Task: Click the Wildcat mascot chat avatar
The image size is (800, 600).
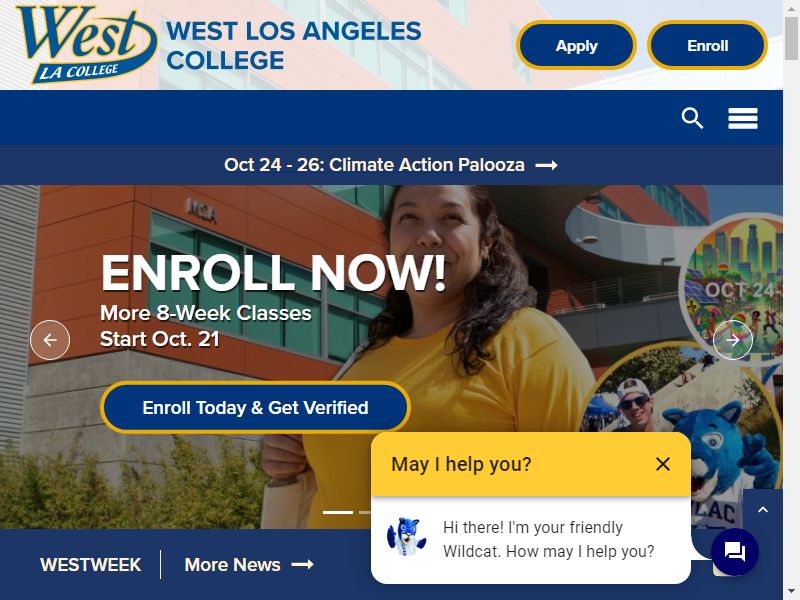Action: [x=404, y=538]
